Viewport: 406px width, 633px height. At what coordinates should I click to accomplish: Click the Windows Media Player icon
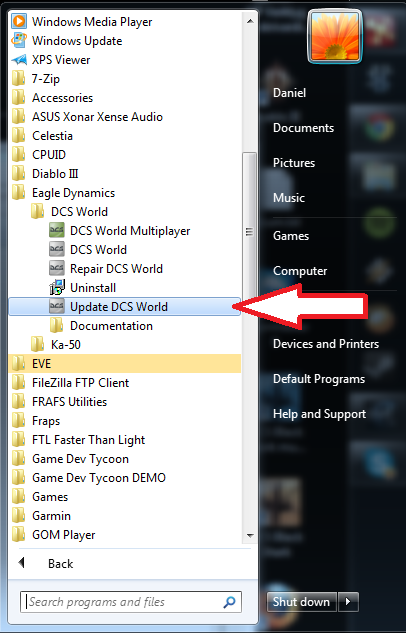(x=19, y=21)
